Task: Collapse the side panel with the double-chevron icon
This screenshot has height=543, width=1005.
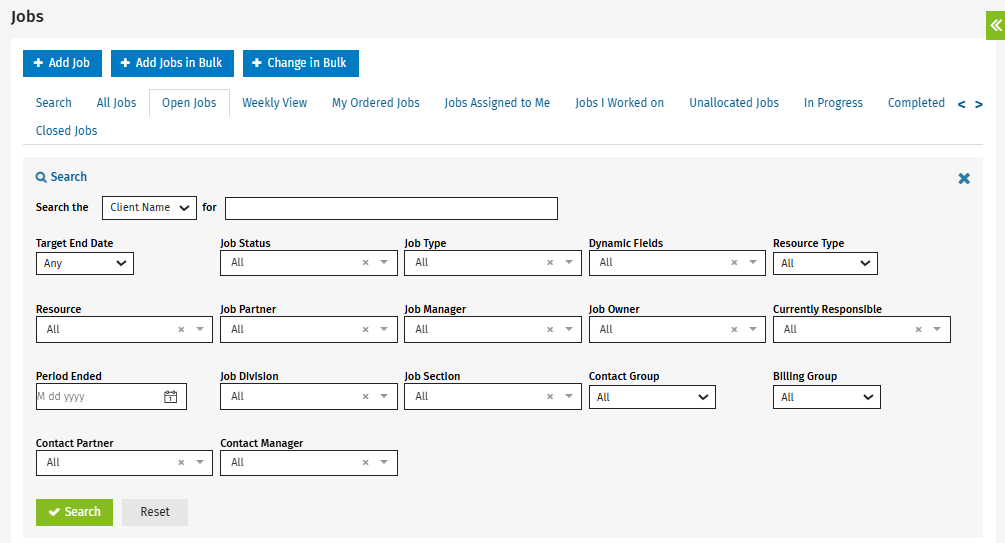Action: click(995, 26)
